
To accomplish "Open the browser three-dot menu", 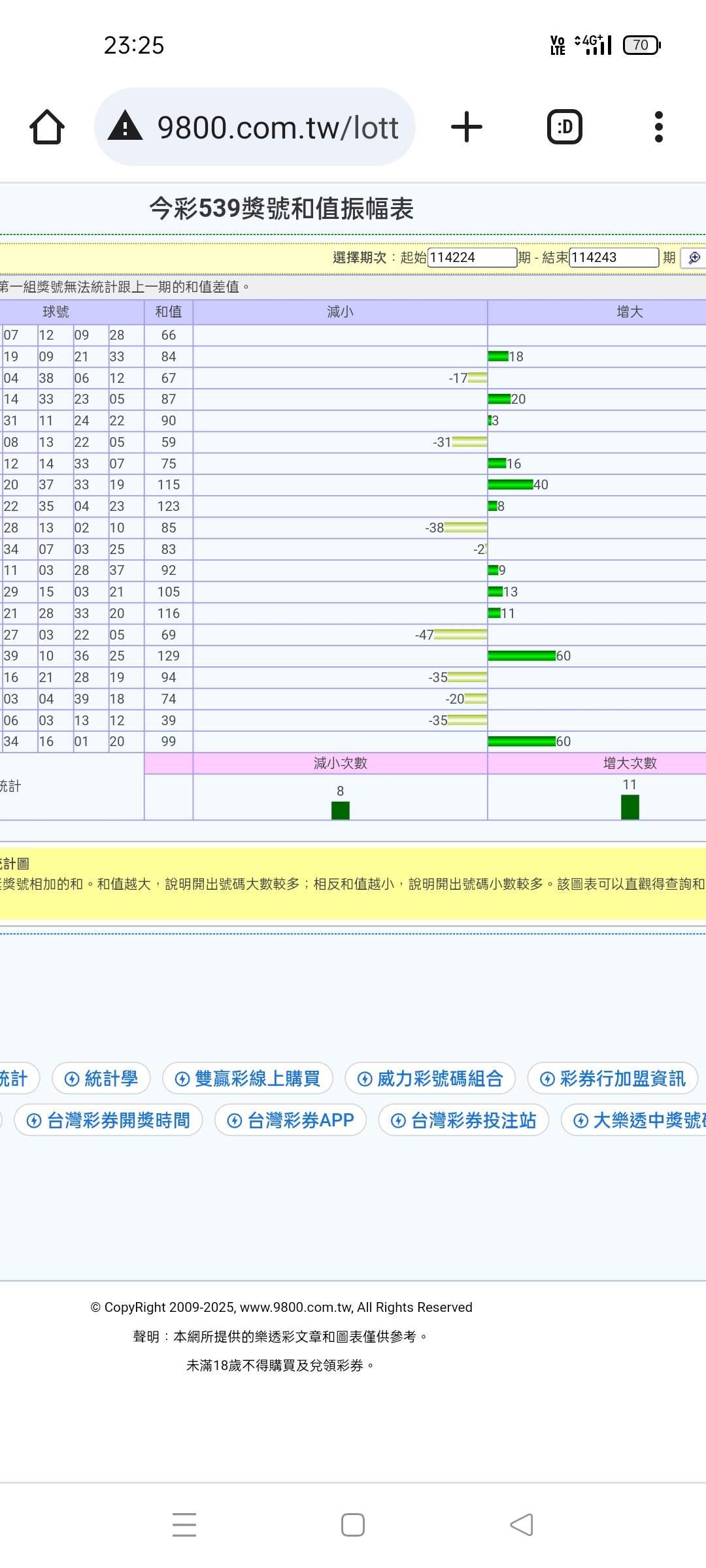I will click(658, 127).
